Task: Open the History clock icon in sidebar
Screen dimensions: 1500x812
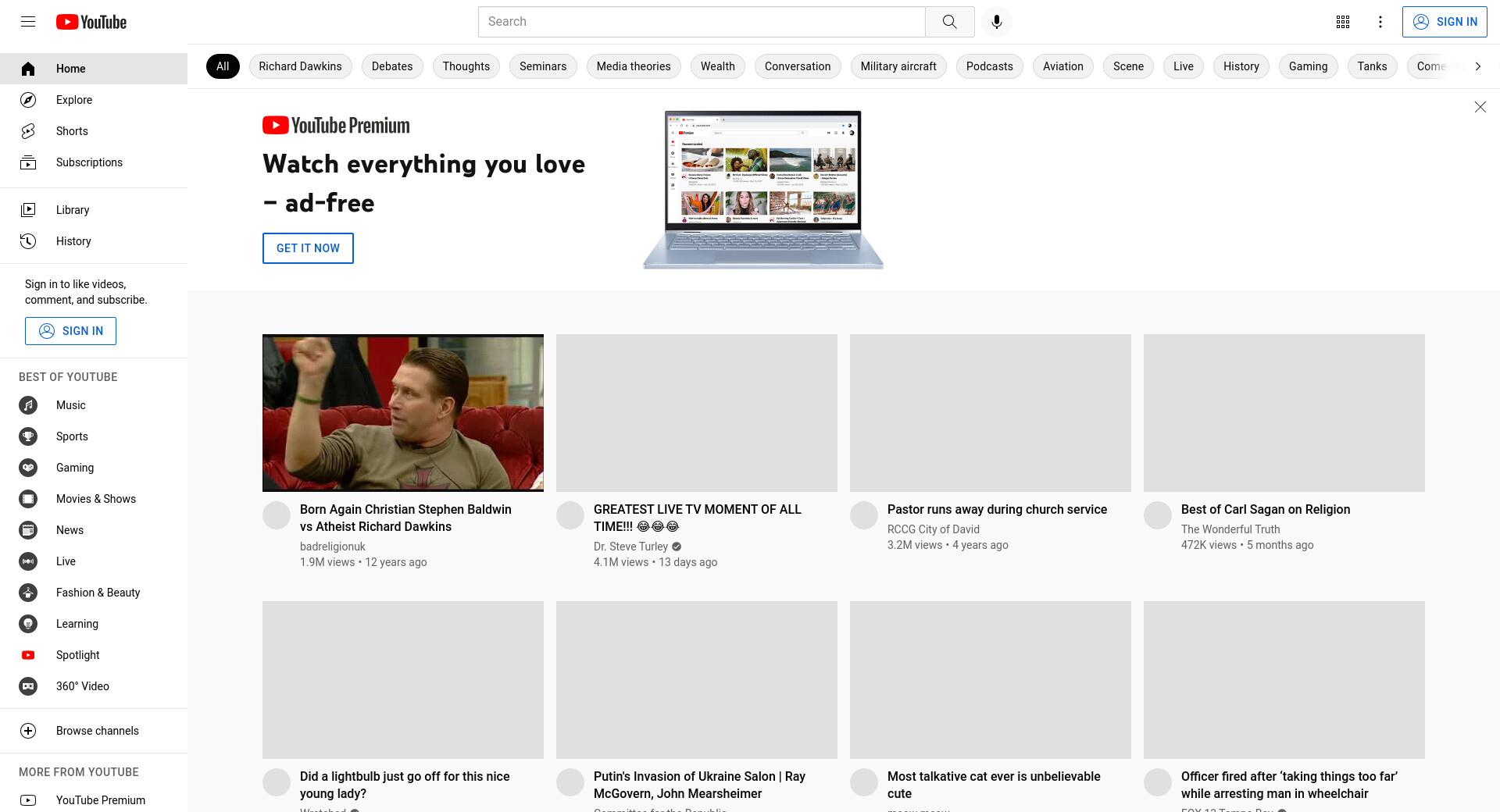Action: pos(28,241)
